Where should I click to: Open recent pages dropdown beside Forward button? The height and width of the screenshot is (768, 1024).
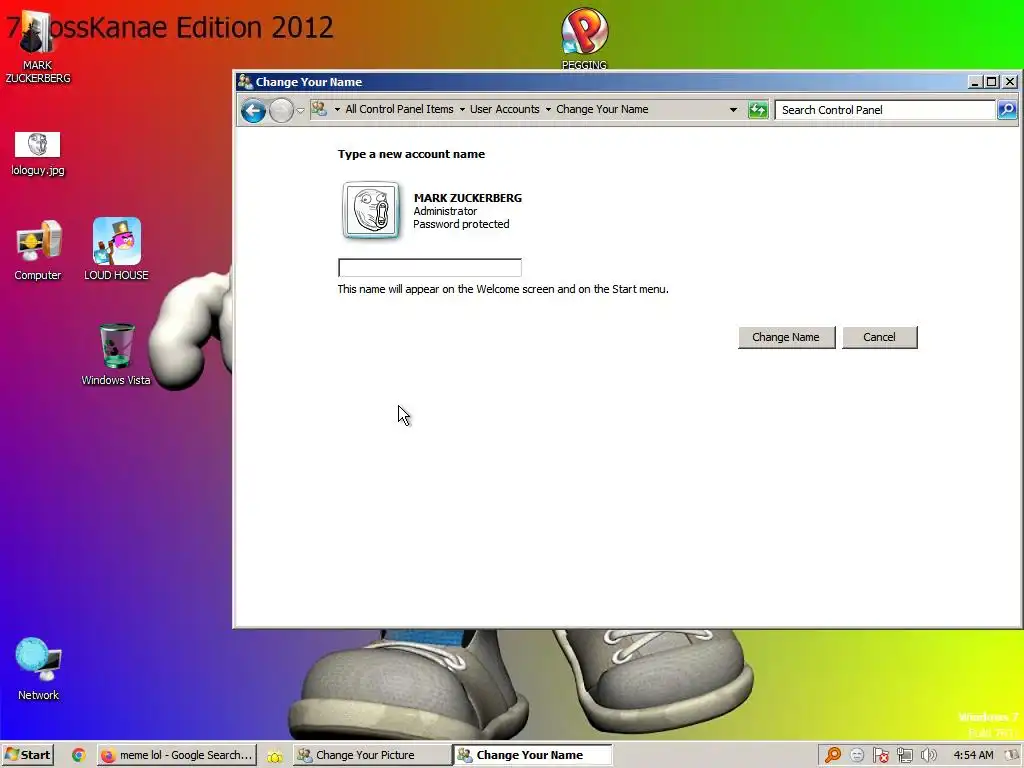(x=300, y=110)
